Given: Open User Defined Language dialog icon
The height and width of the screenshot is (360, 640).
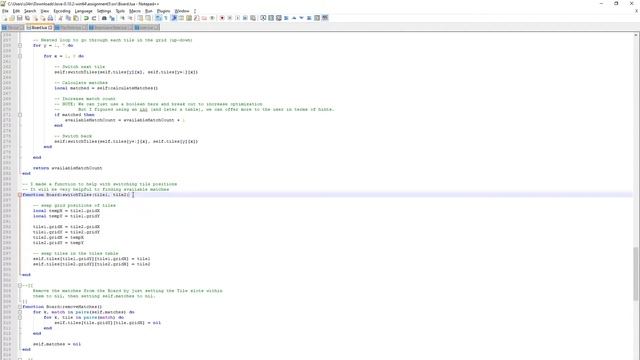Looking at the screenshot, I should (x=181, y=18).
